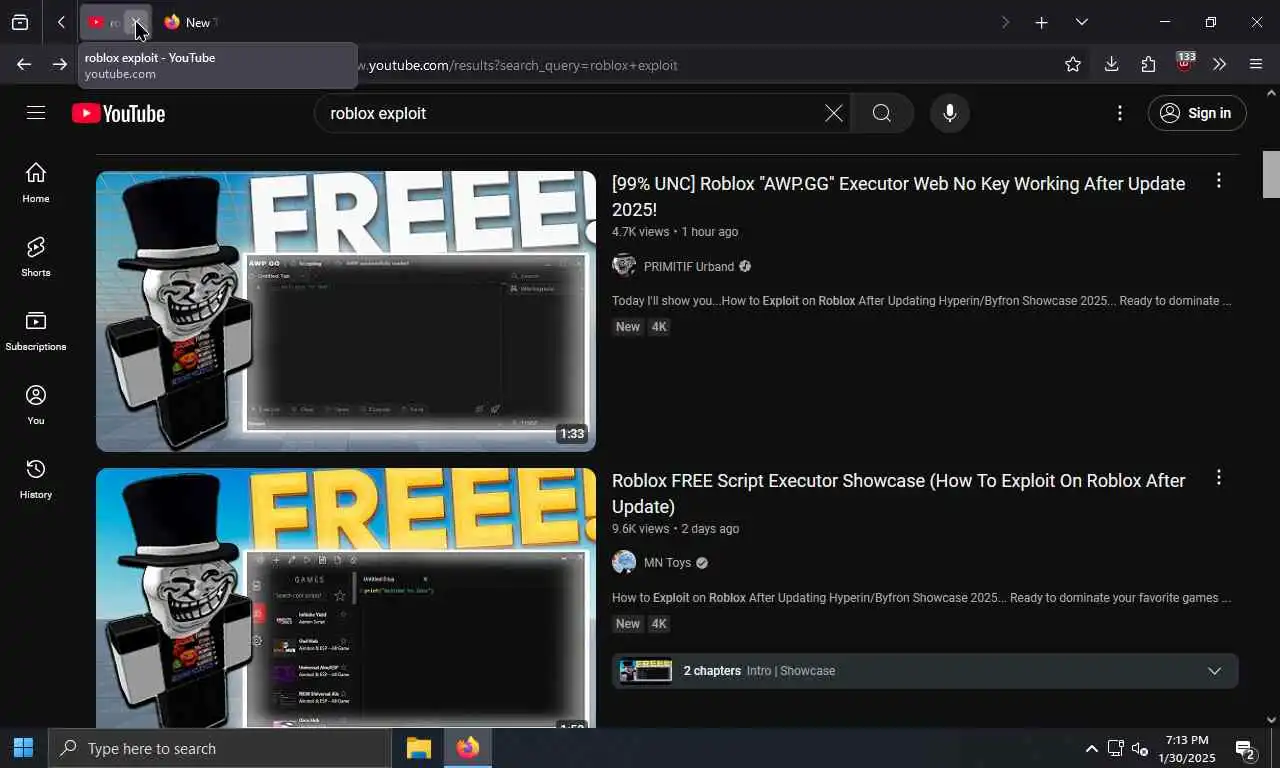The image size is (1280, 768).
Task: Select the roblox exploit YouTube tab
Action: pyautogui.click(x=104, y=22)
